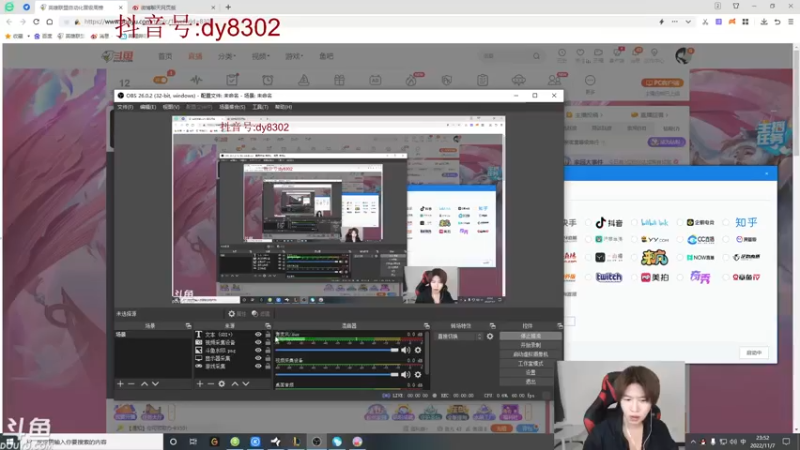The width and height of the screenshot is (800, 450).
Task: Open the warning triangle icon in Douyu toolbar
Action: pyautogui.click(x=304, y=80)
